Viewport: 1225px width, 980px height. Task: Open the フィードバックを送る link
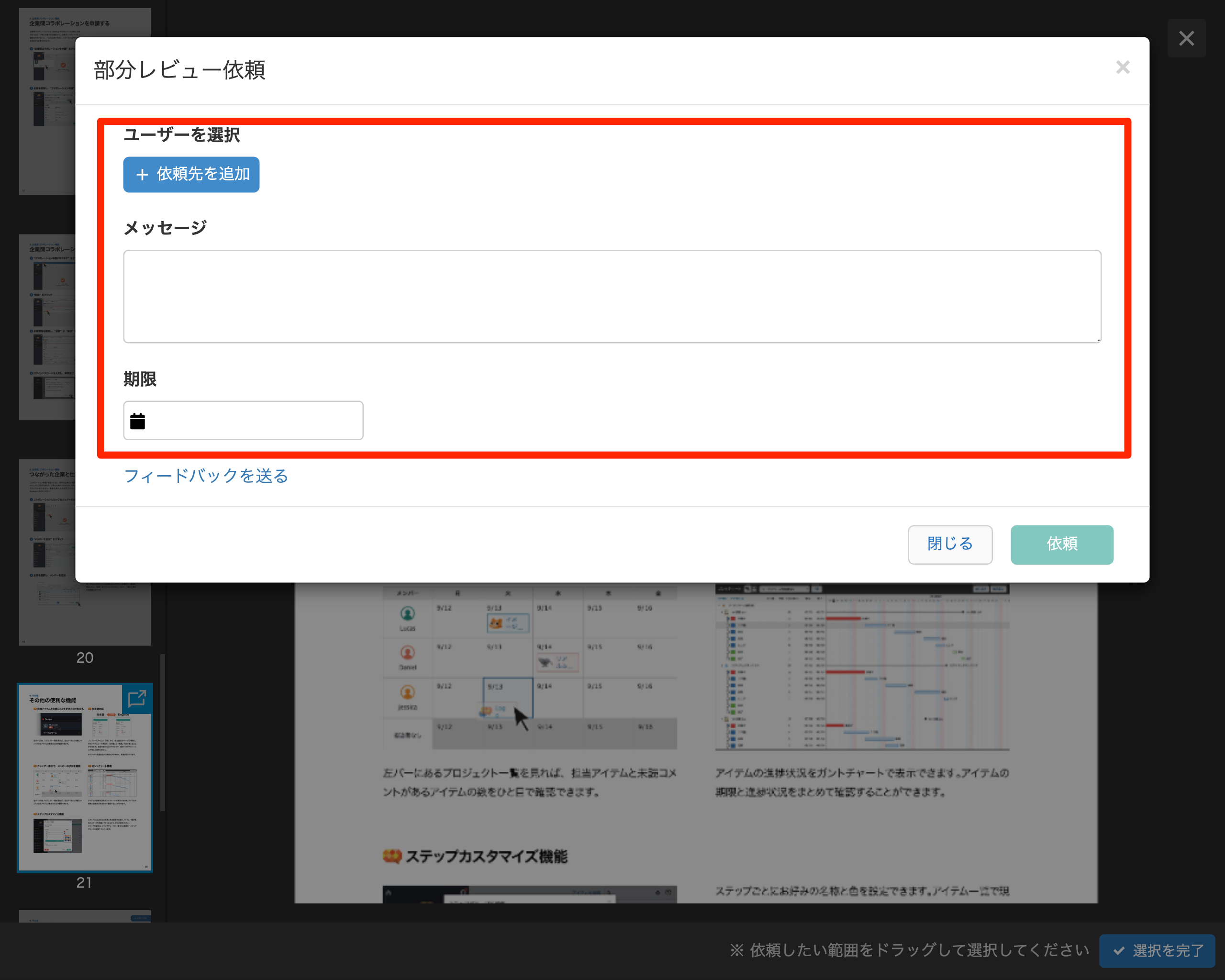click(x=206, y=476)
